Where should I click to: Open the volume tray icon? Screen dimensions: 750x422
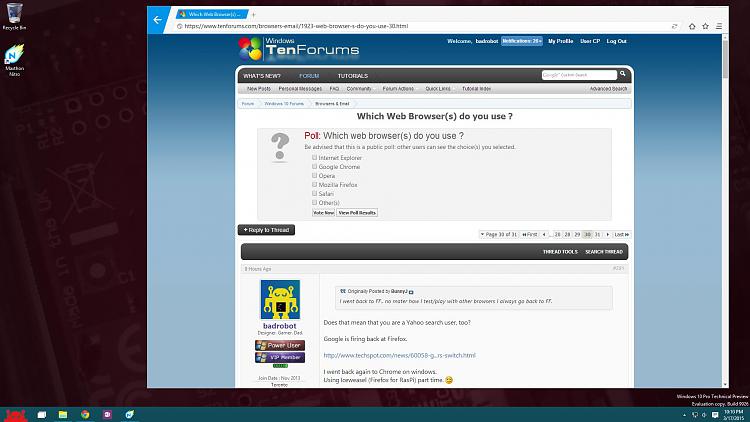tap(704, 415)
